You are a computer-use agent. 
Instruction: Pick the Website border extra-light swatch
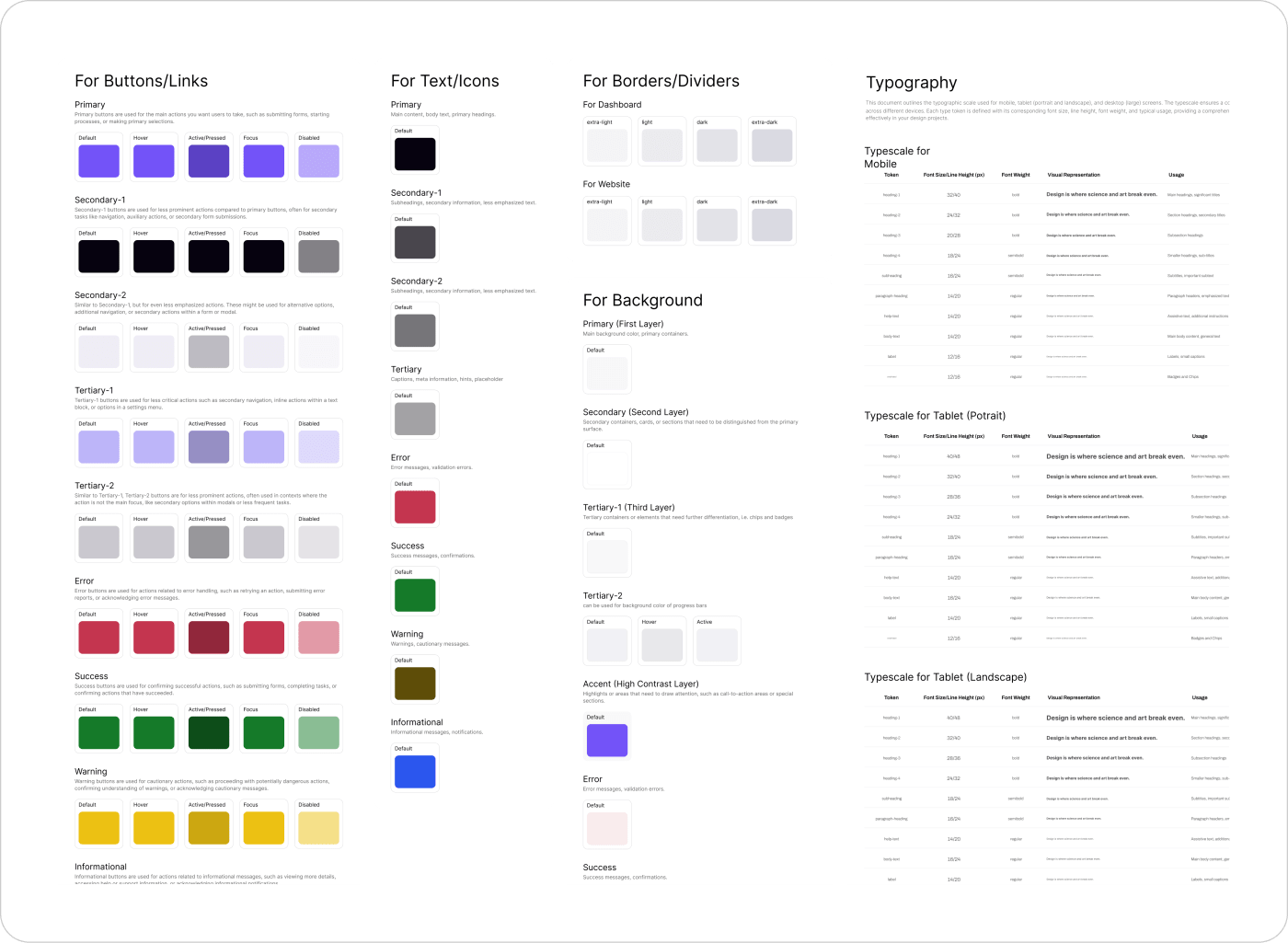[607, 225]
